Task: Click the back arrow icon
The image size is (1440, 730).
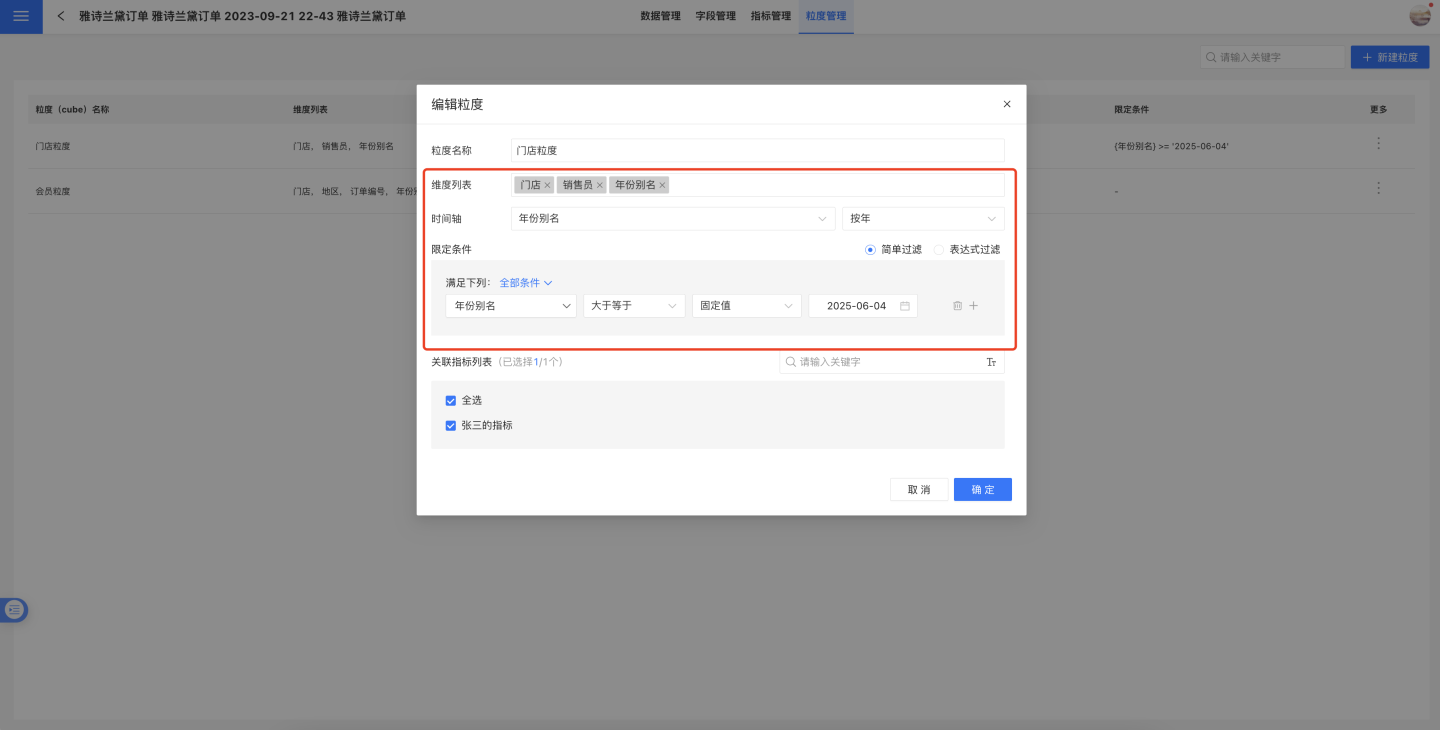Action: (61, 16)
